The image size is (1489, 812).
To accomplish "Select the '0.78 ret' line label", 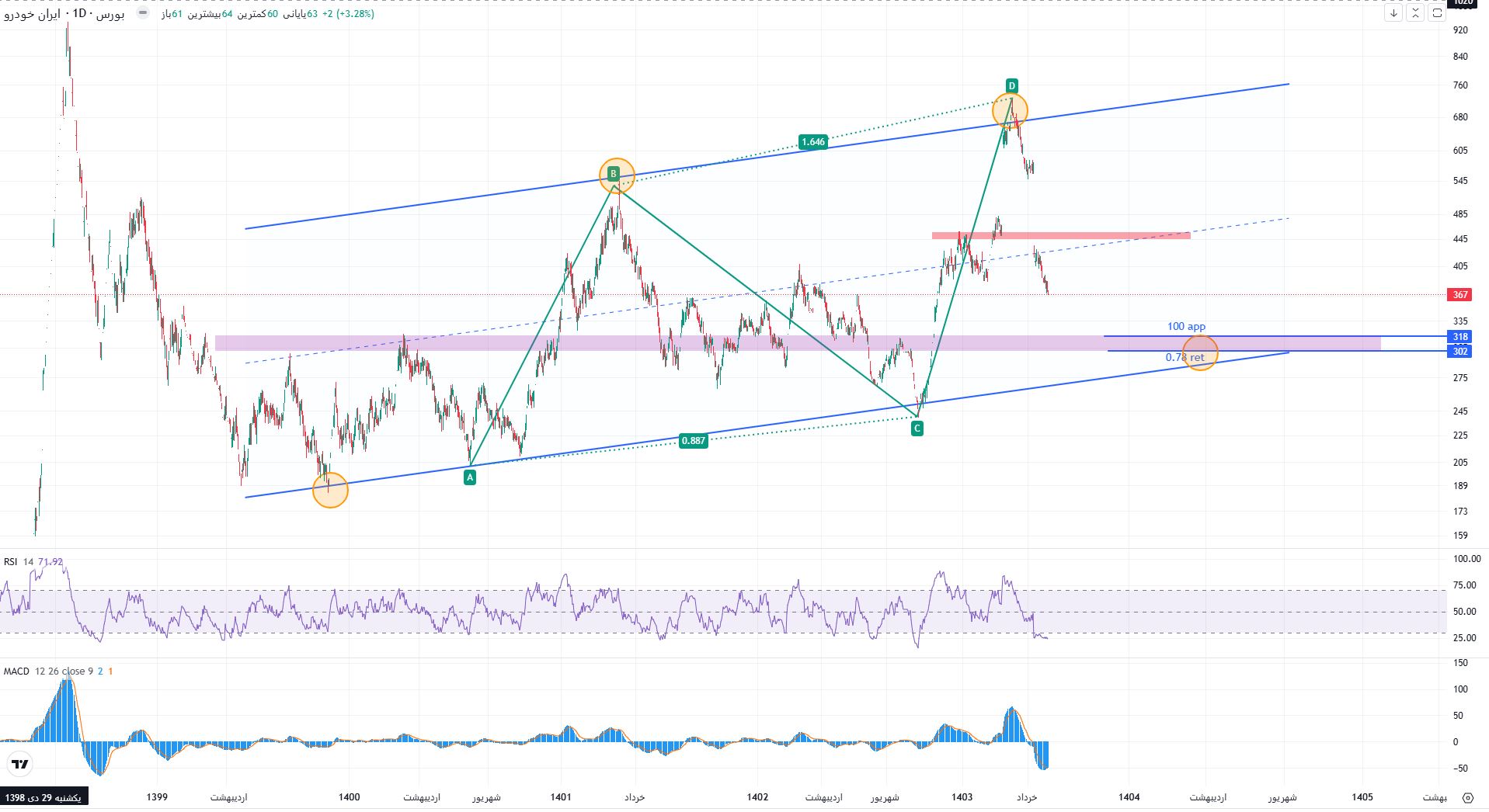I will pyautogui.click(x=1185, y=357).
